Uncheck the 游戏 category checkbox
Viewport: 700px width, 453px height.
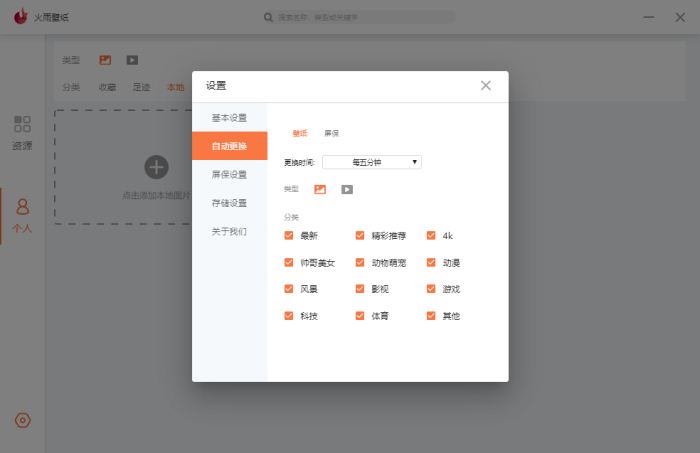431,289
